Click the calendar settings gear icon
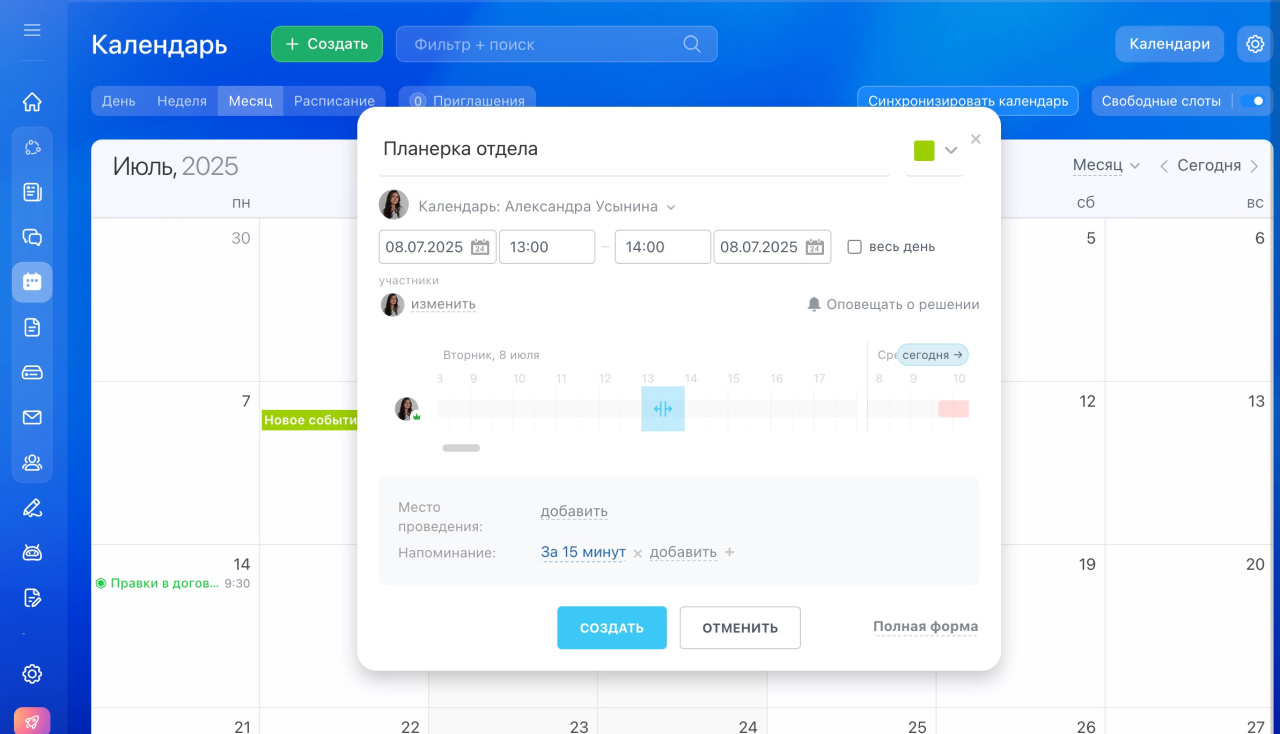This screenshot has width=1280, height=734. (x=1254, y=44)
